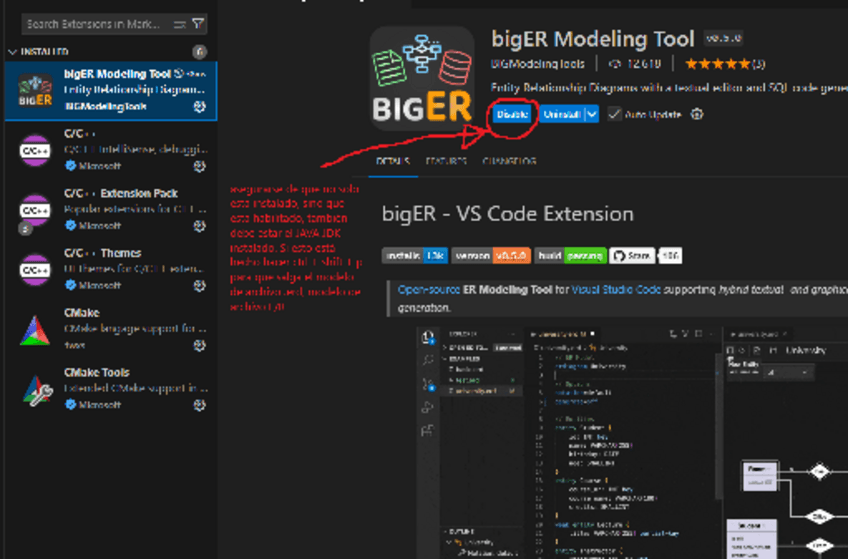Click the Disable button
The width and height of the screenshot is (848, 559).
(x=512, y=115)
